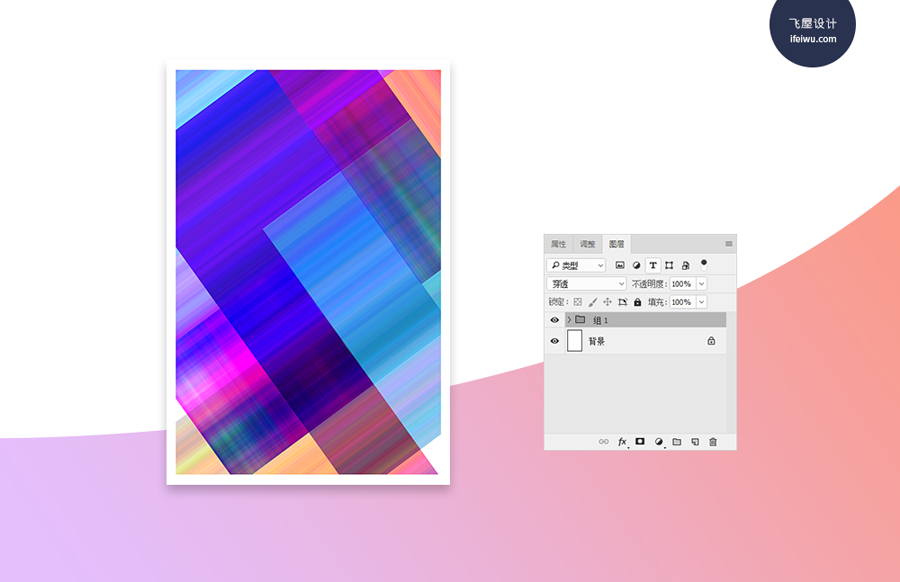Create a new layer
This screenshot has width=900, height=582.
pos(695,441)
